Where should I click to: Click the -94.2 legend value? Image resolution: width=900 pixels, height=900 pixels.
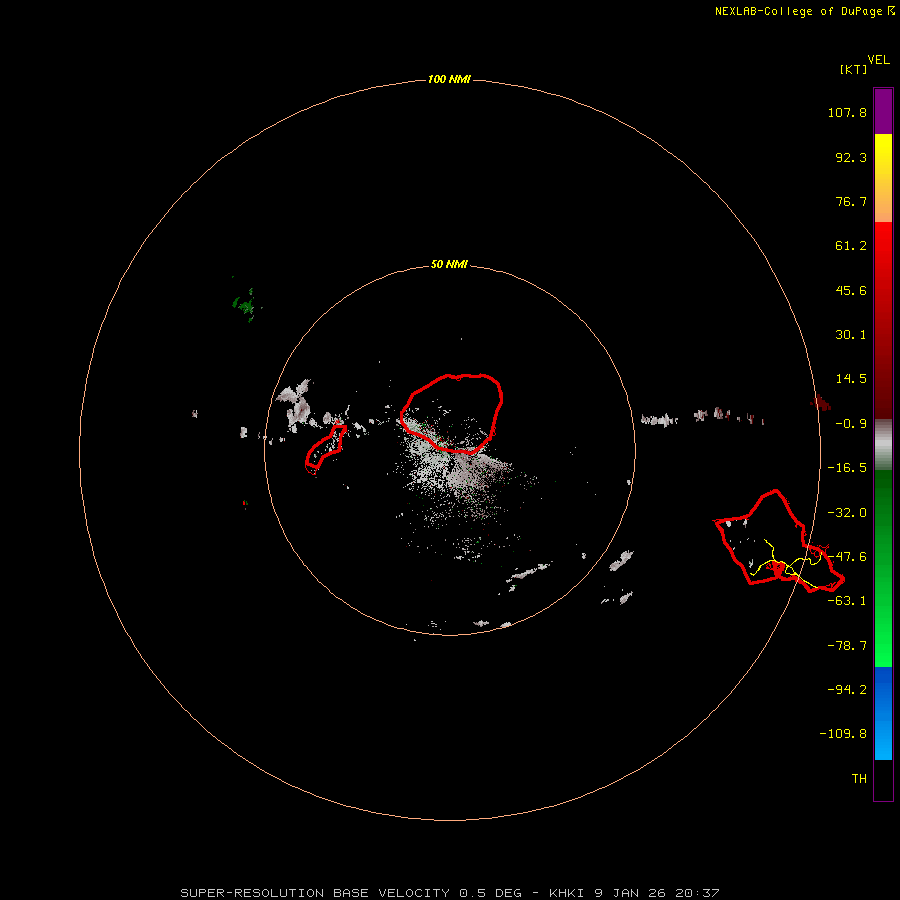point(847,689)
